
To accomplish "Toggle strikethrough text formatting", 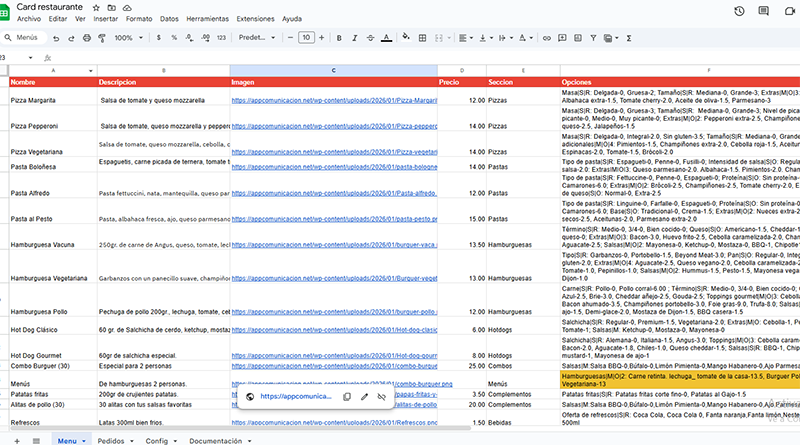I will 368,38.
